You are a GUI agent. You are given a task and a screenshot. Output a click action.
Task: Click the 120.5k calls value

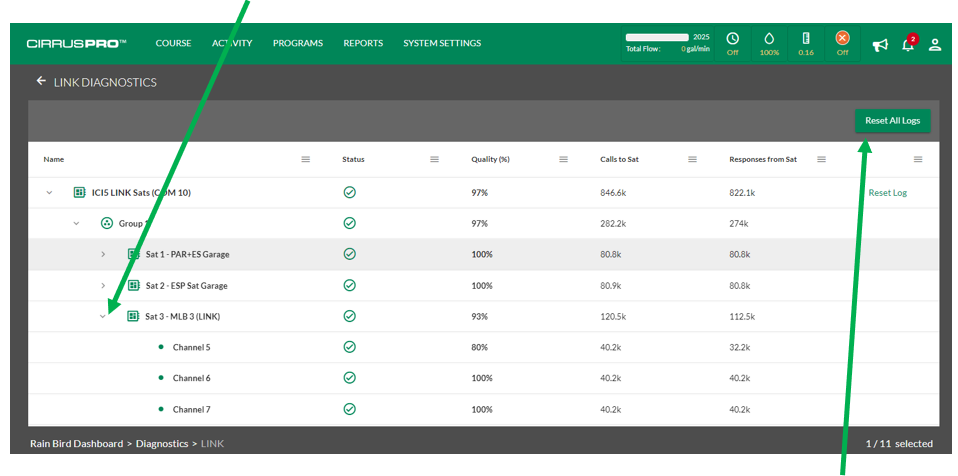pyautogui.click(x=613, y=316)
